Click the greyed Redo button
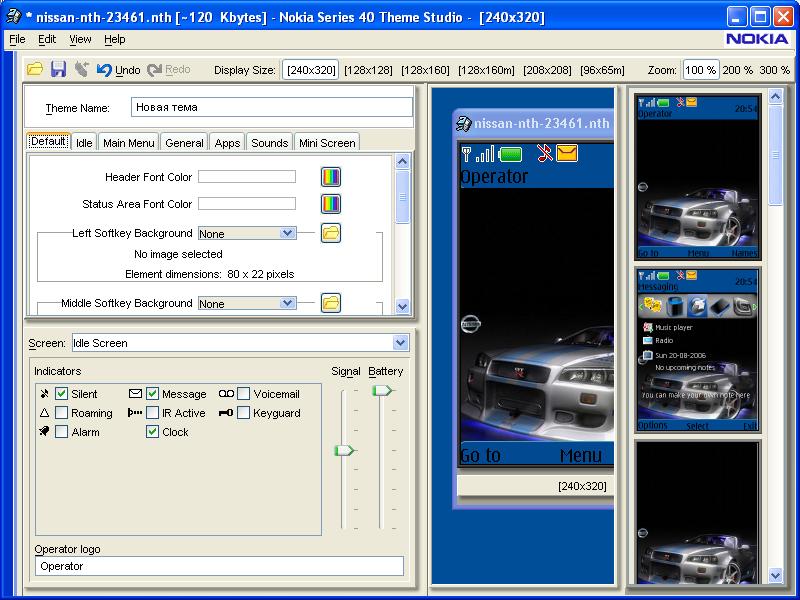The width and height of the screenshot is (800, 600). pos(169,70)
